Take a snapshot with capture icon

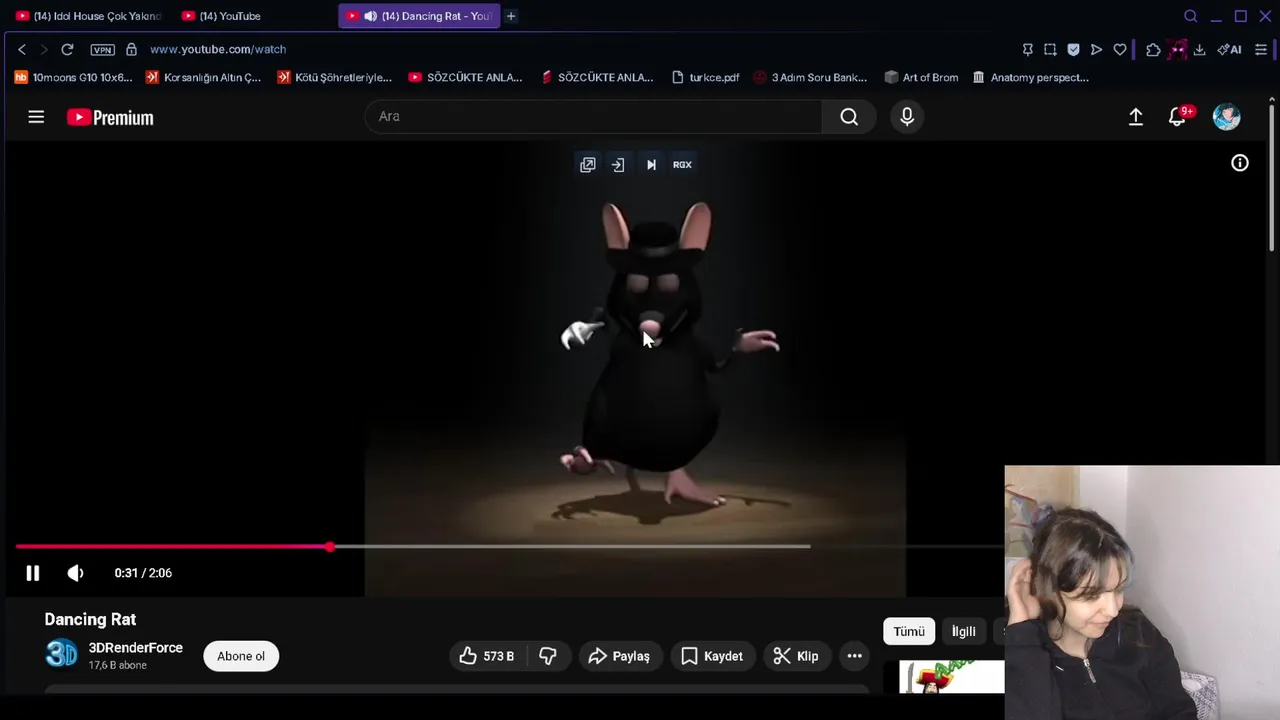pos(1050,49)
